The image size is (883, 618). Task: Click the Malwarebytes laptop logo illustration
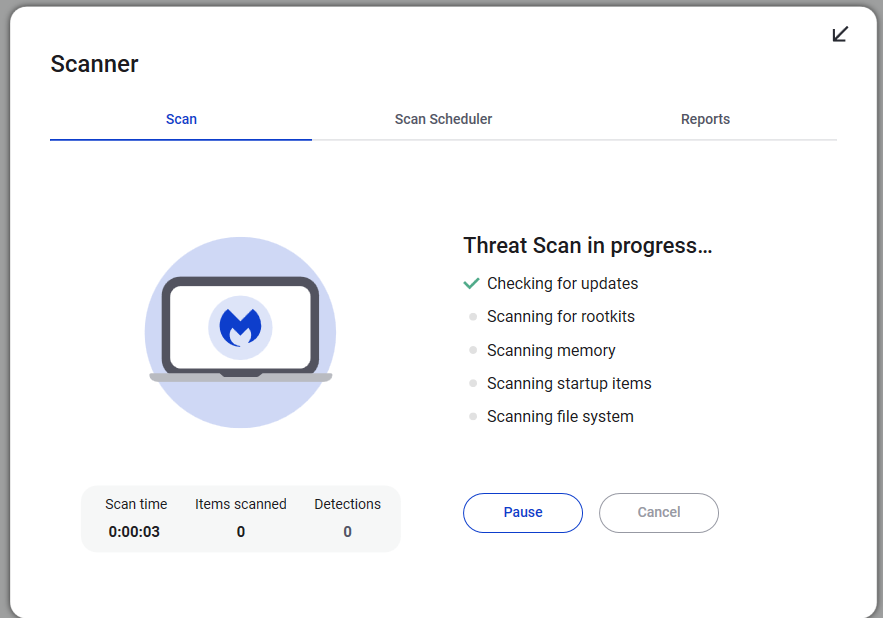240,332
